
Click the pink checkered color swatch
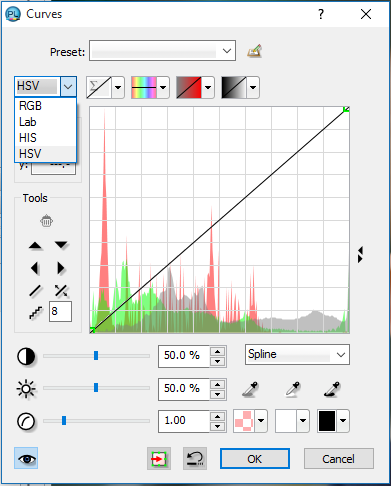(x=244, y=421)
